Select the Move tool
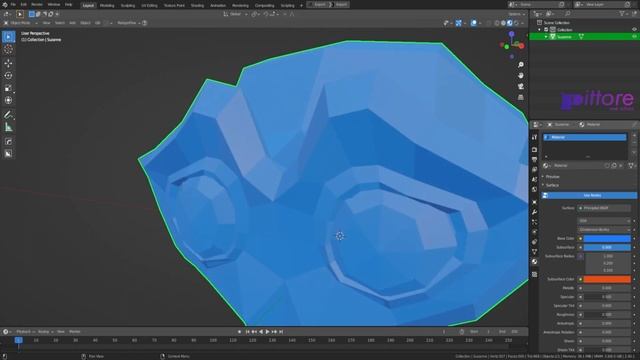This screenshot has width=640, height=360. coord(8,63)
